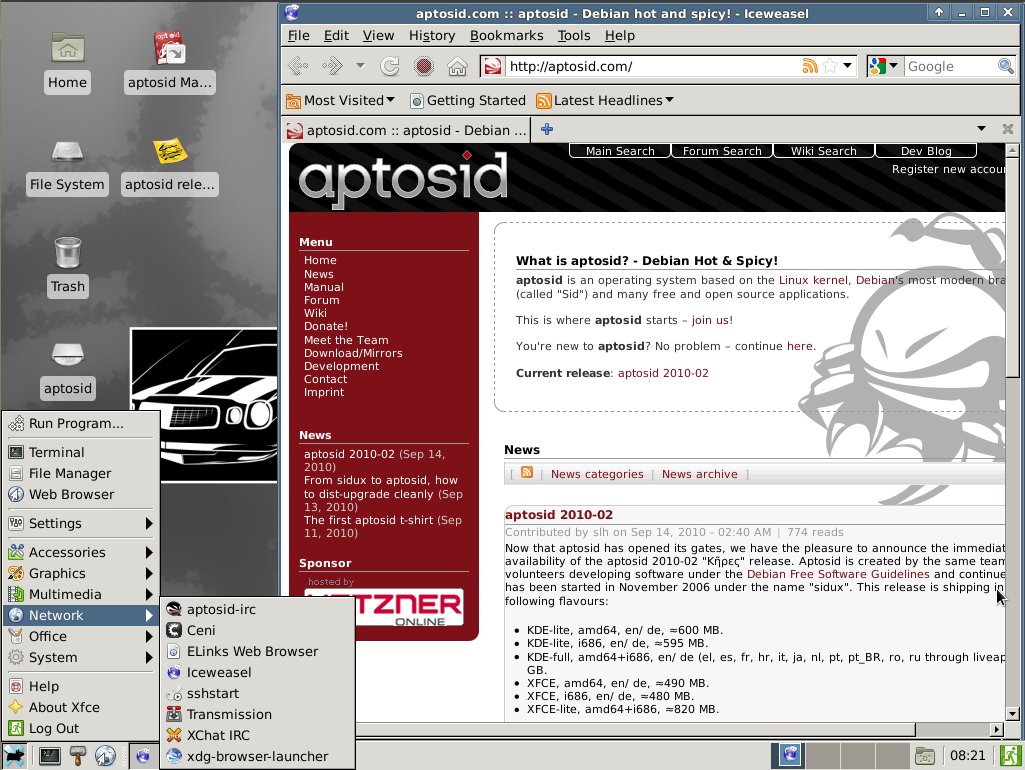The image size is (1025, 770).
Task: Click the Main Search button on aptosid page
Action: click(620, 151)
